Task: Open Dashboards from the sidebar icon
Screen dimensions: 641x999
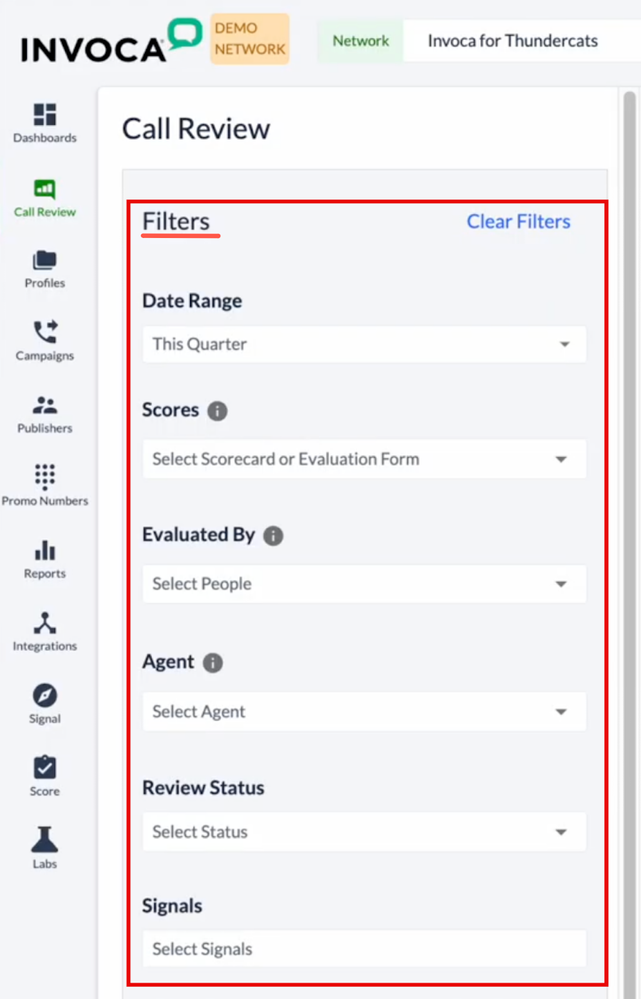Action: click(x=45, y=114)
